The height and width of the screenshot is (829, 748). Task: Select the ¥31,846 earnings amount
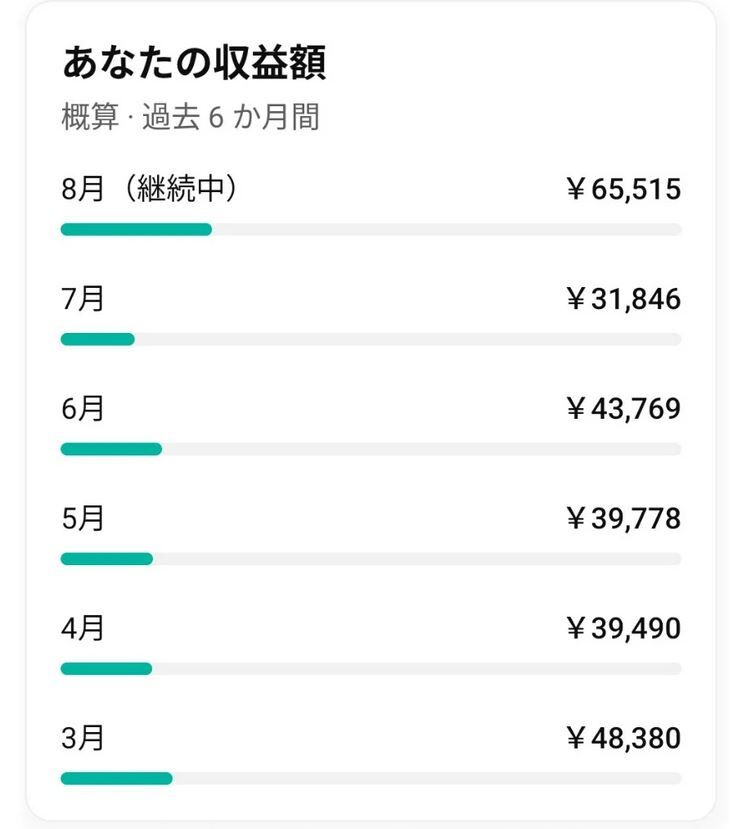coord(623,299)
